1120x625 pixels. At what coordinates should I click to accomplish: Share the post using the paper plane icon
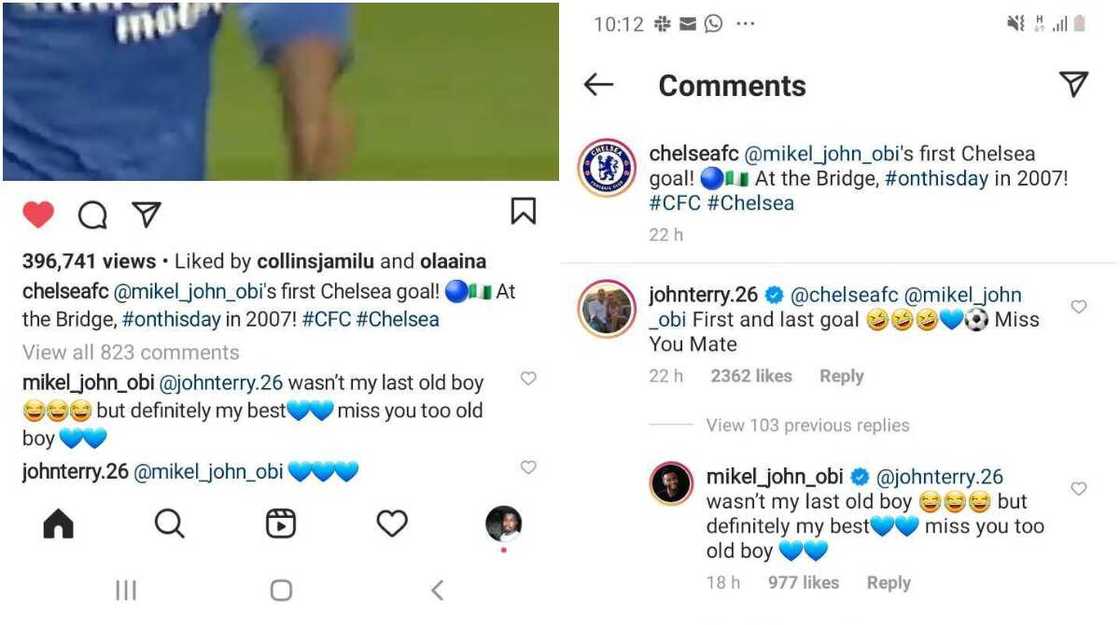[x=147, y=214]
